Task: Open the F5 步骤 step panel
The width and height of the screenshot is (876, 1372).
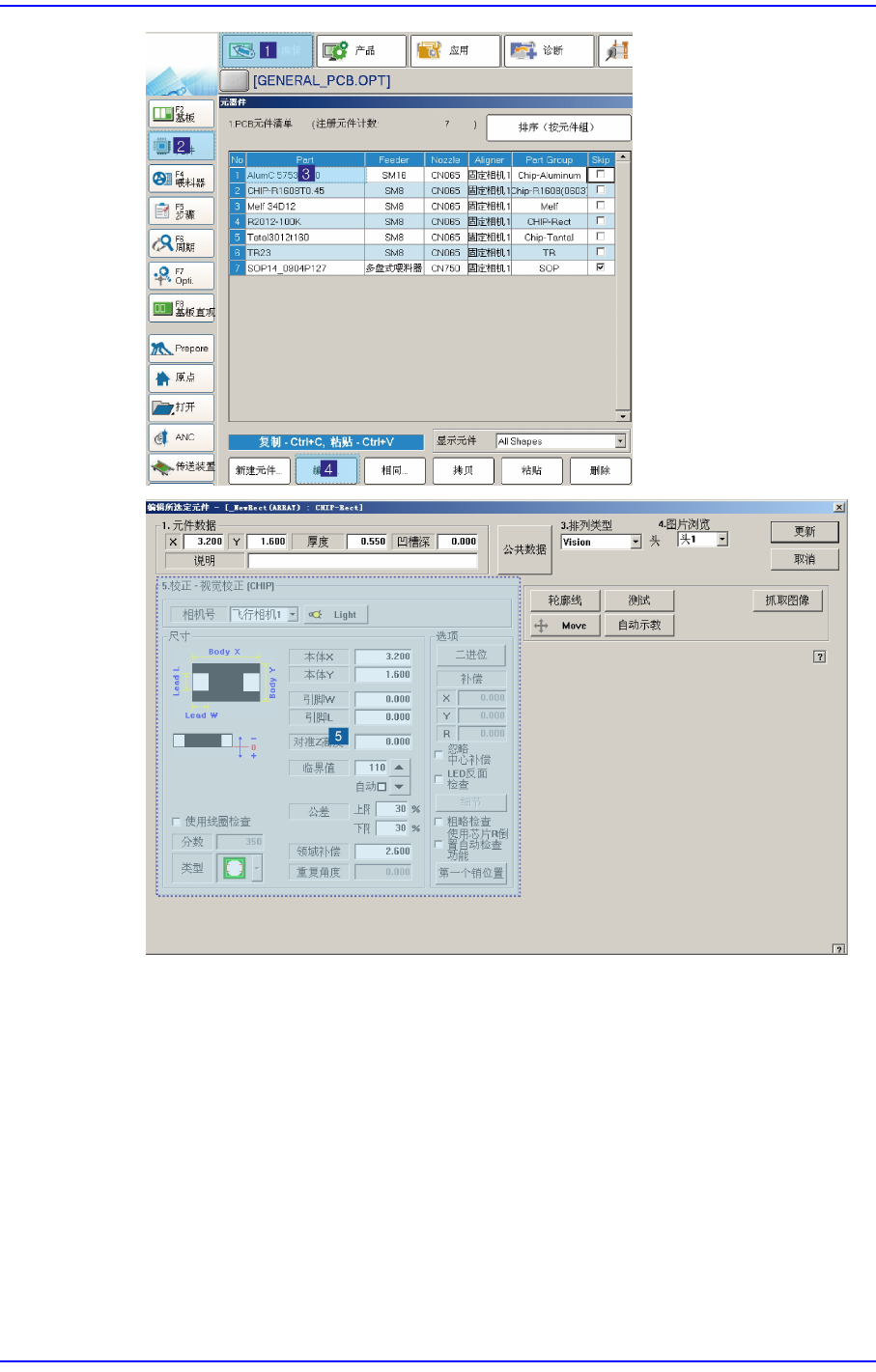Action: tap(181, 210)
